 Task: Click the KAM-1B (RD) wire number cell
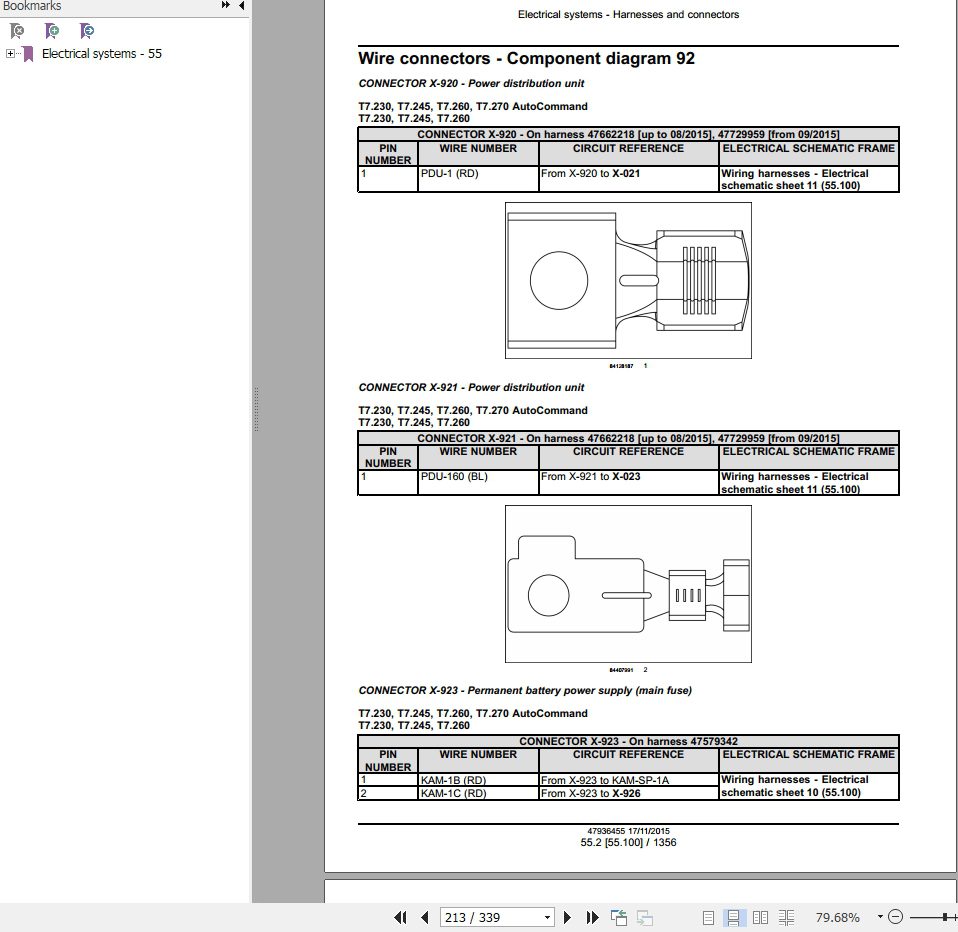(x=478, y=780)
